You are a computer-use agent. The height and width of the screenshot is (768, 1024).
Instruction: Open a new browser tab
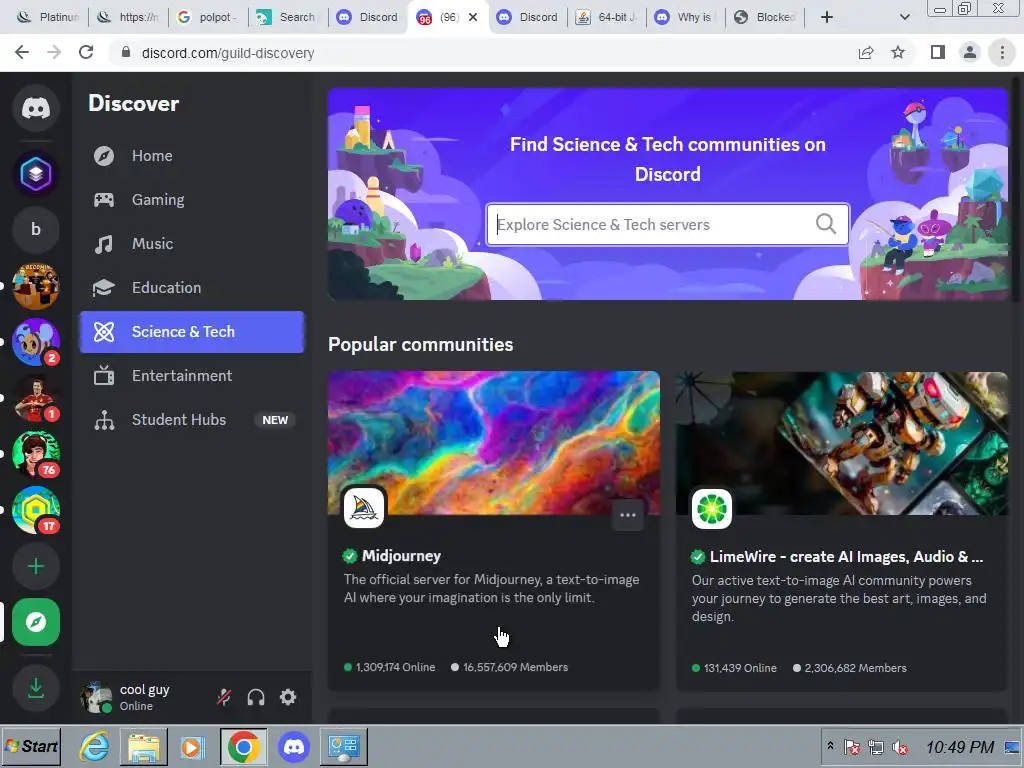[x=827, y=17]
